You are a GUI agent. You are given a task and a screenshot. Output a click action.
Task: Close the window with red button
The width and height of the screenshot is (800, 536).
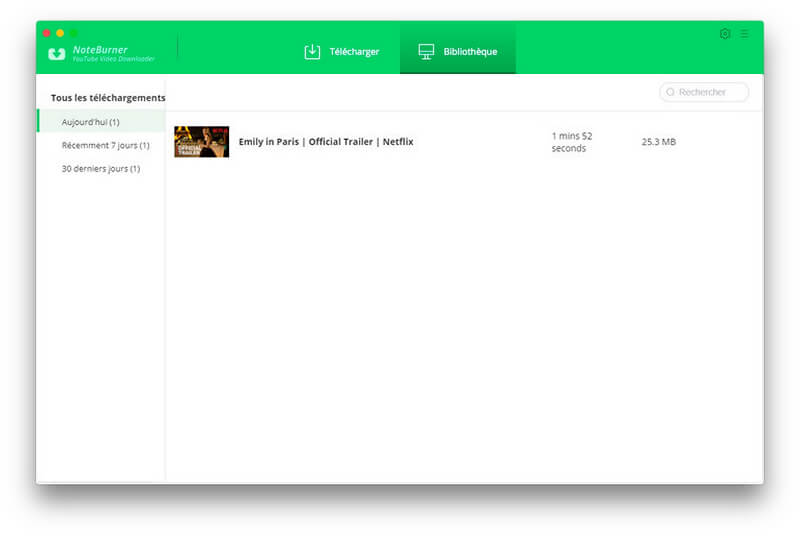(46, 33)
